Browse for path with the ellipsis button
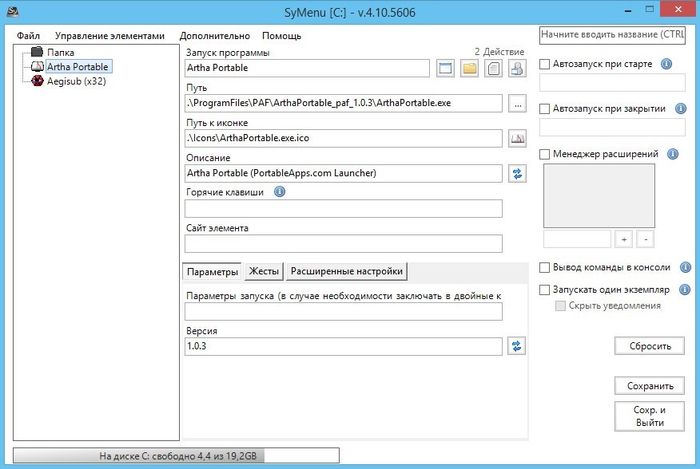The height and width of the screenshot is (469, 700). coord(517,104)
